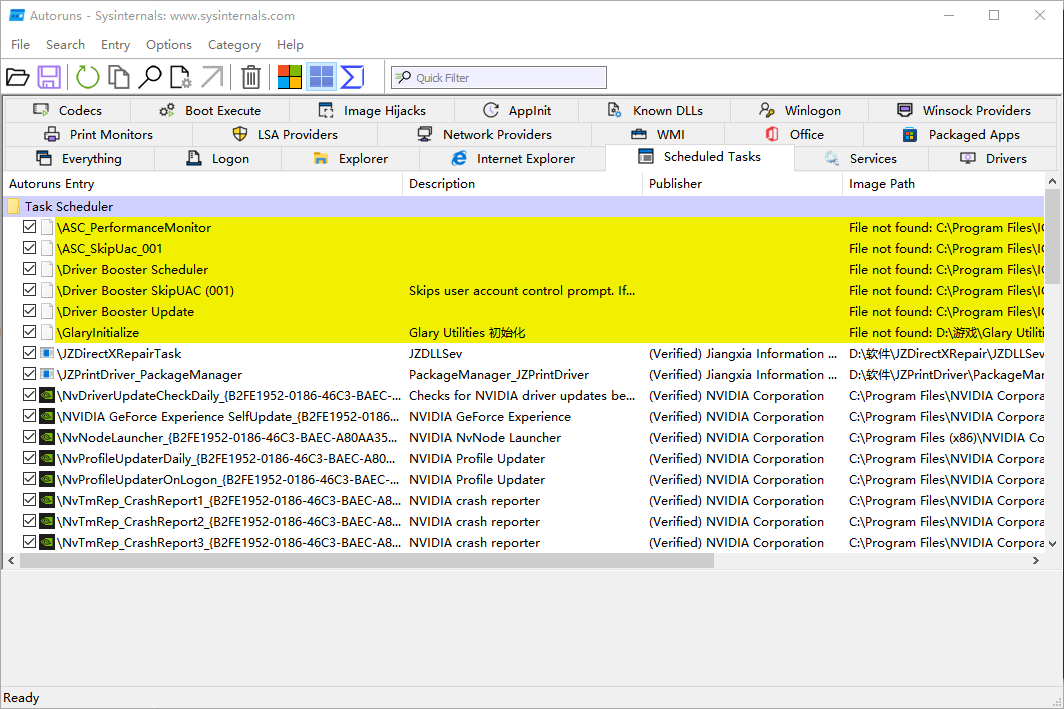Open the Network Providers tab
Screen dimensions: 1064x709
pyautogui.click(x=484, y=134)
